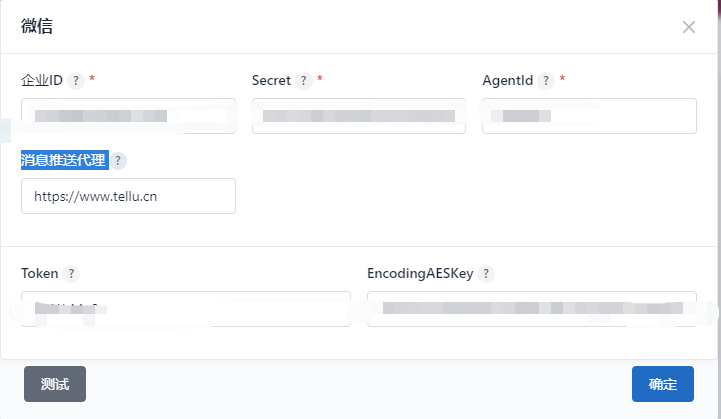Close the 微信 dialog with the X

coord(688,27)
